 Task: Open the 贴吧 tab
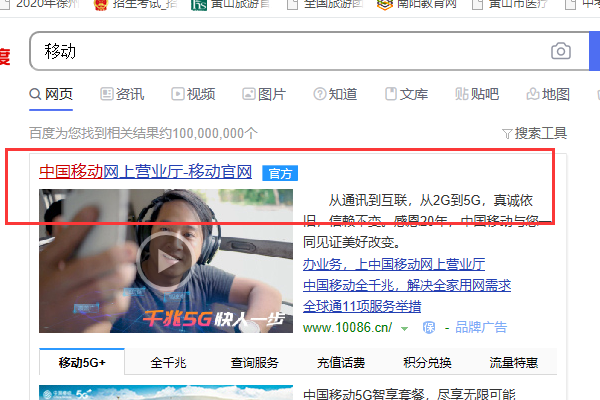[x=477, y=94]
